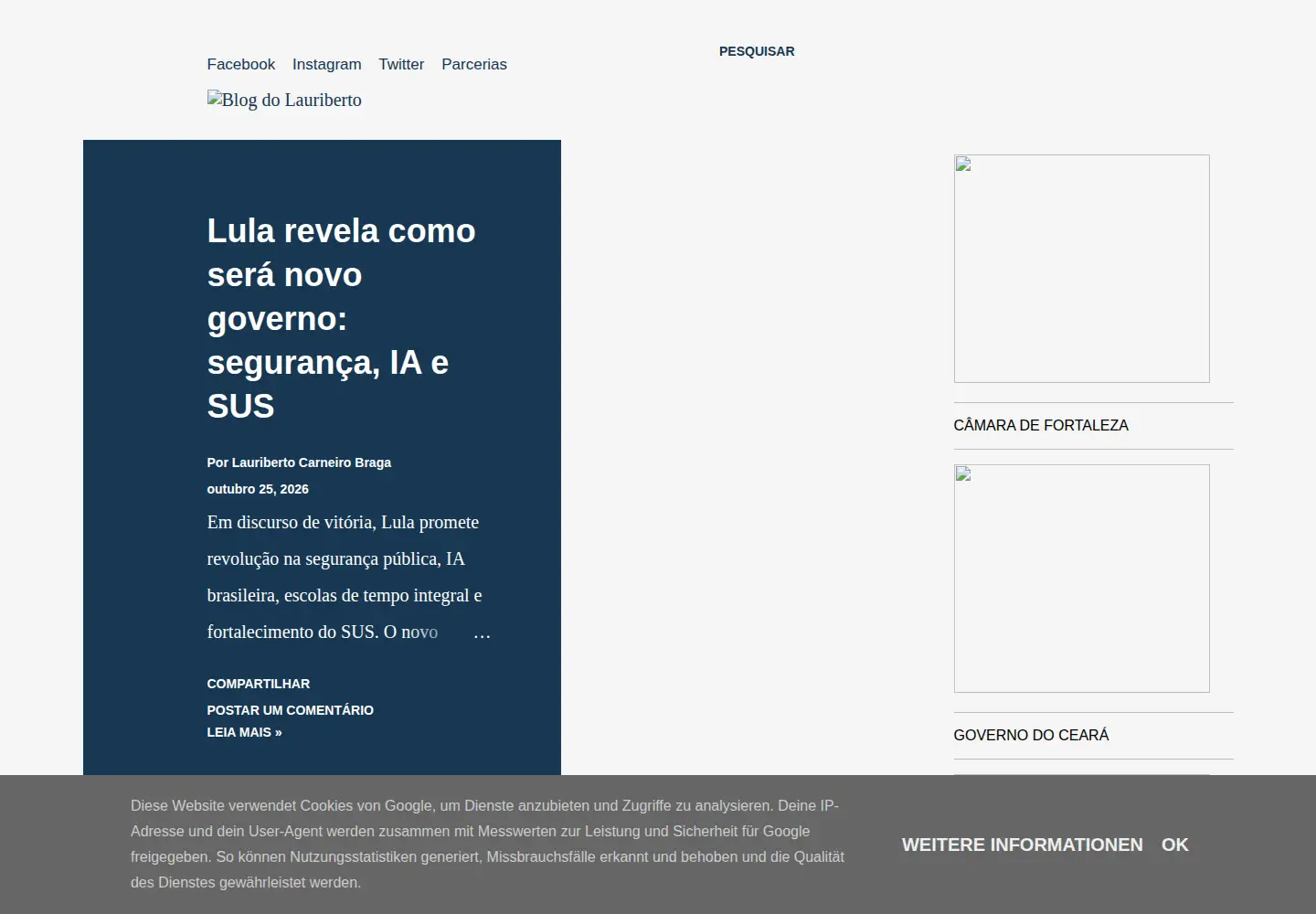Open the Facebook link

tap(240, 64)
